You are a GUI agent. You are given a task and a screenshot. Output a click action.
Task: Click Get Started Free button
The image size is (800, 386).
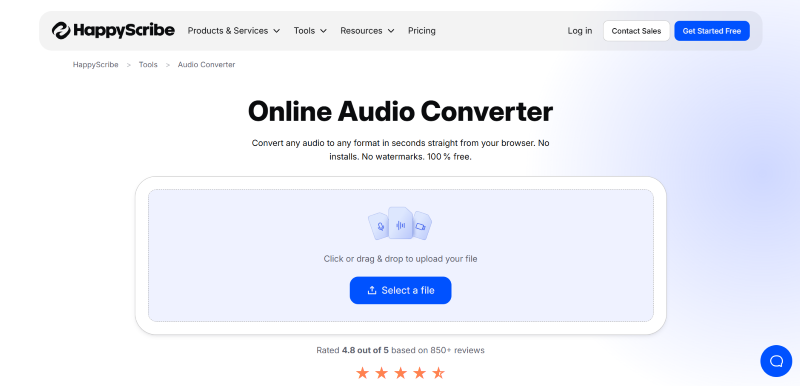(x=712, y=31)
